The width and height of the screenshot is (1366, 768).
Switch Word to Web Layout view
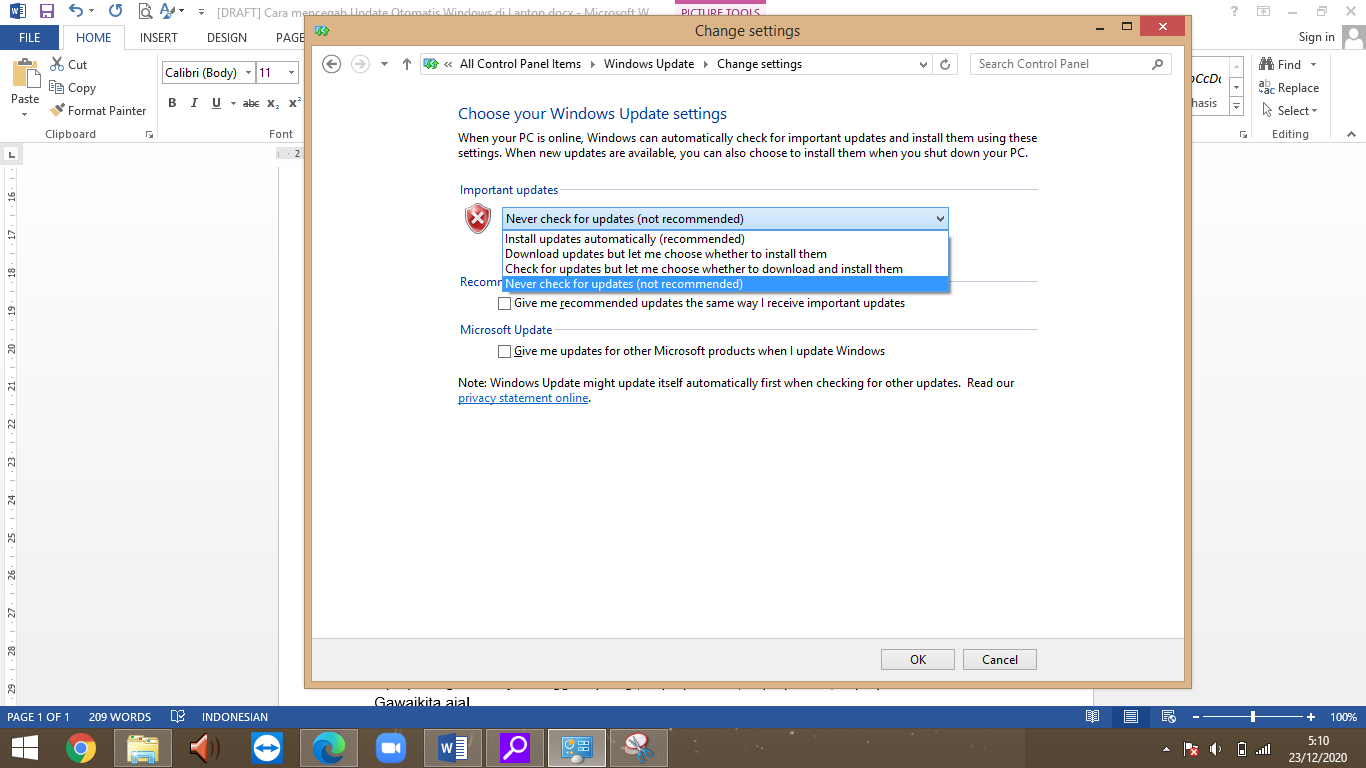click(x=1168, y=717)
